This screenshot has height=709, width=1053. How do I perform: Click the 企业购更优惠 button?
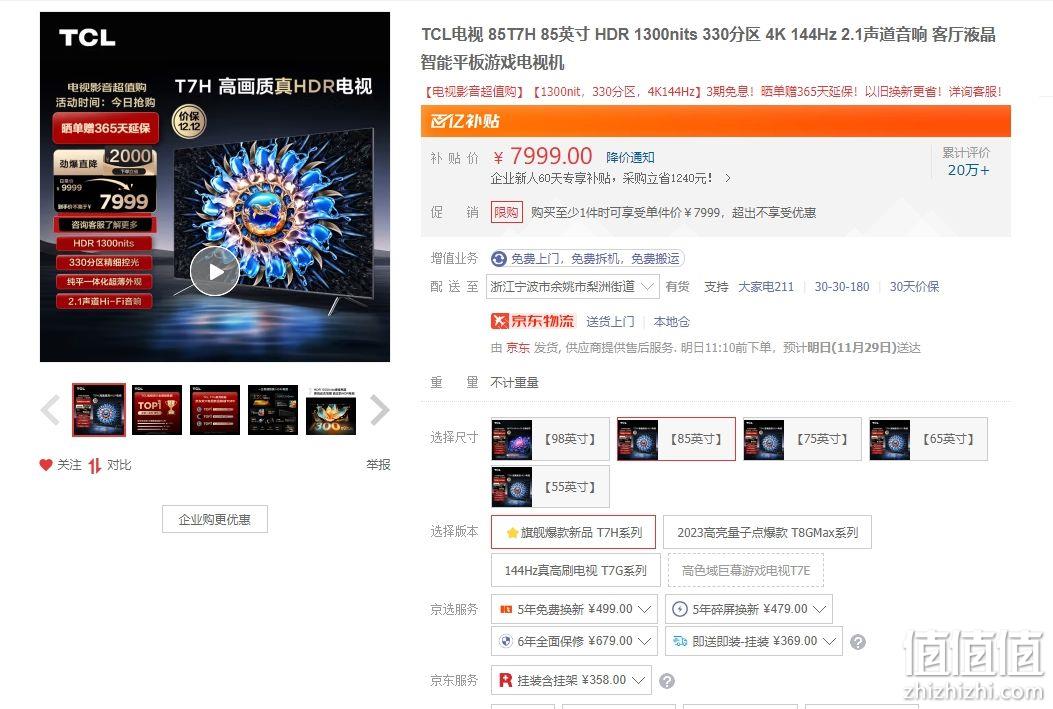pyautogui.click(x=215, y=519)
